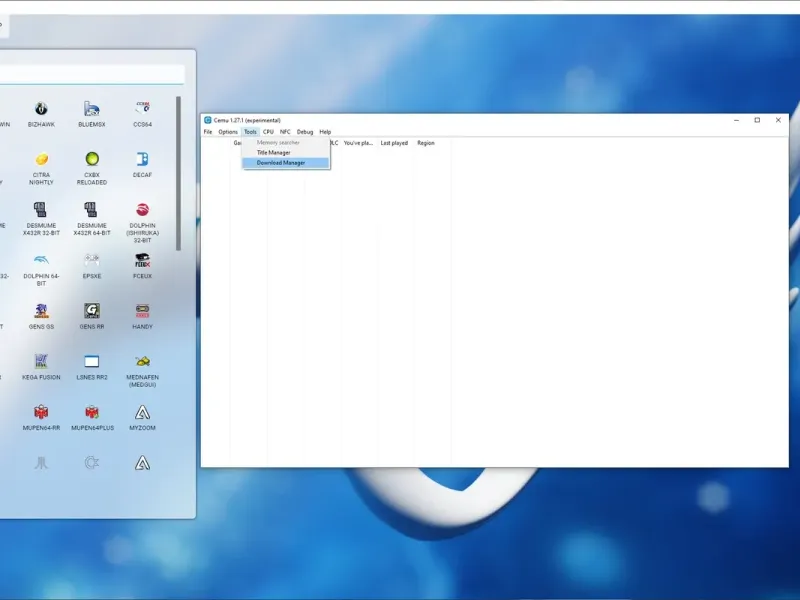The width and height of the screenshot is (800, 600).
Task: Open the Help menu in Cemu
Action: (325, 132)
